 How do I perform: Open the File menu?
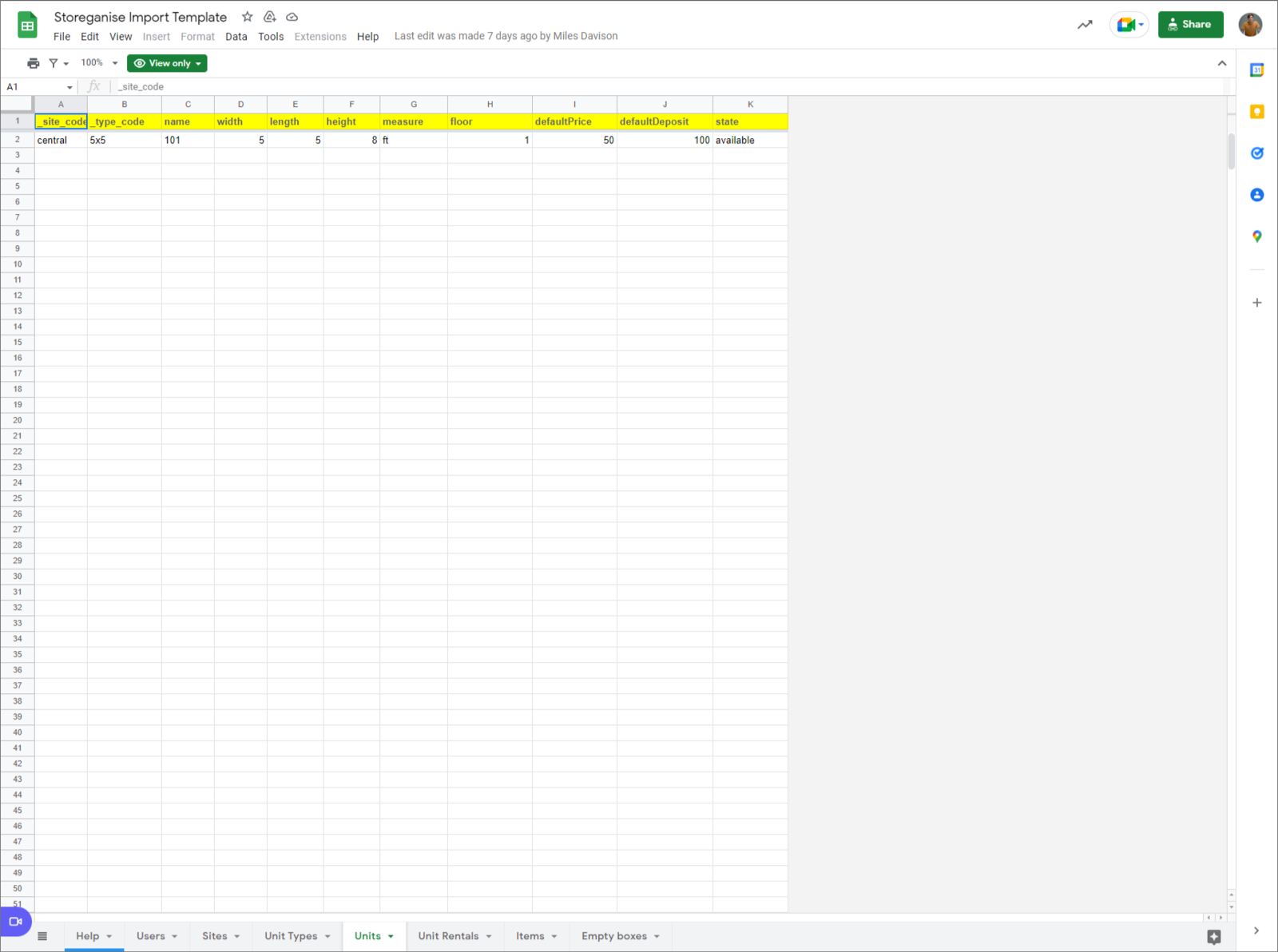(x=62, y=37)
